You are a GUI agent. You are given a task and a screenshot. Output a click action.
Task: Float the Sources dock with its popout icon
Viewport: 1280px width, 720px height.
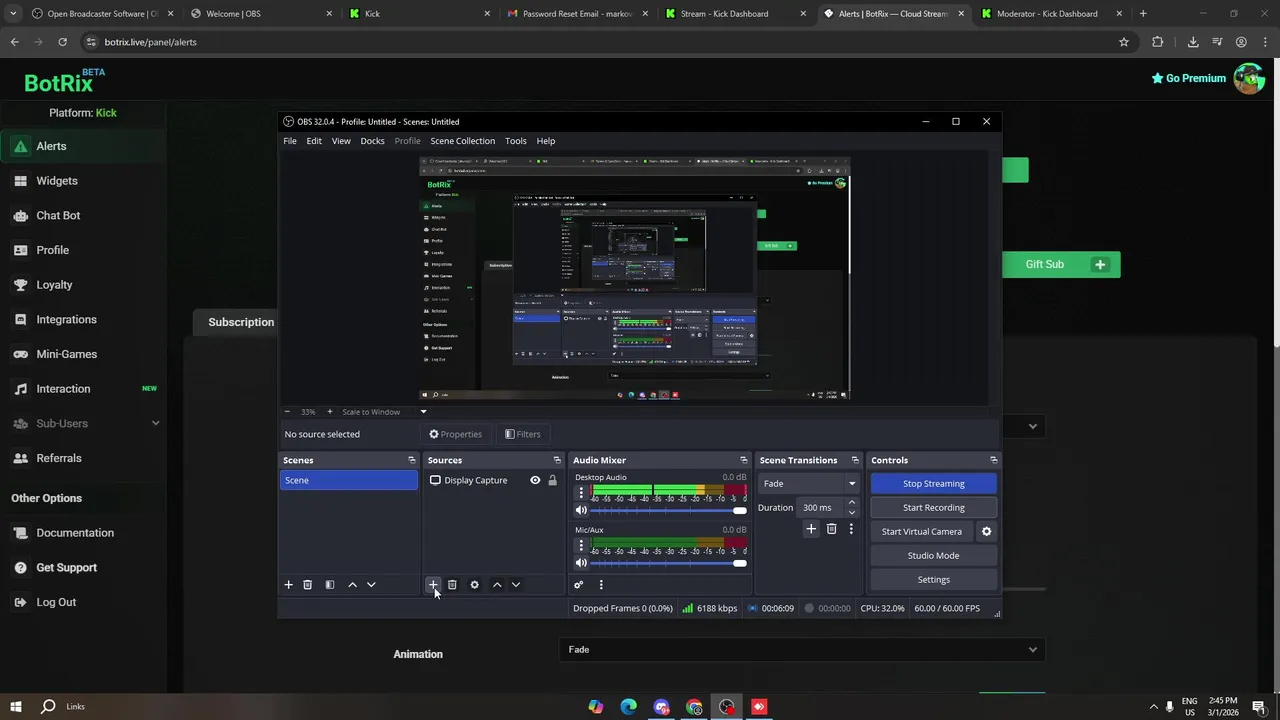click(x=557, y=460)
